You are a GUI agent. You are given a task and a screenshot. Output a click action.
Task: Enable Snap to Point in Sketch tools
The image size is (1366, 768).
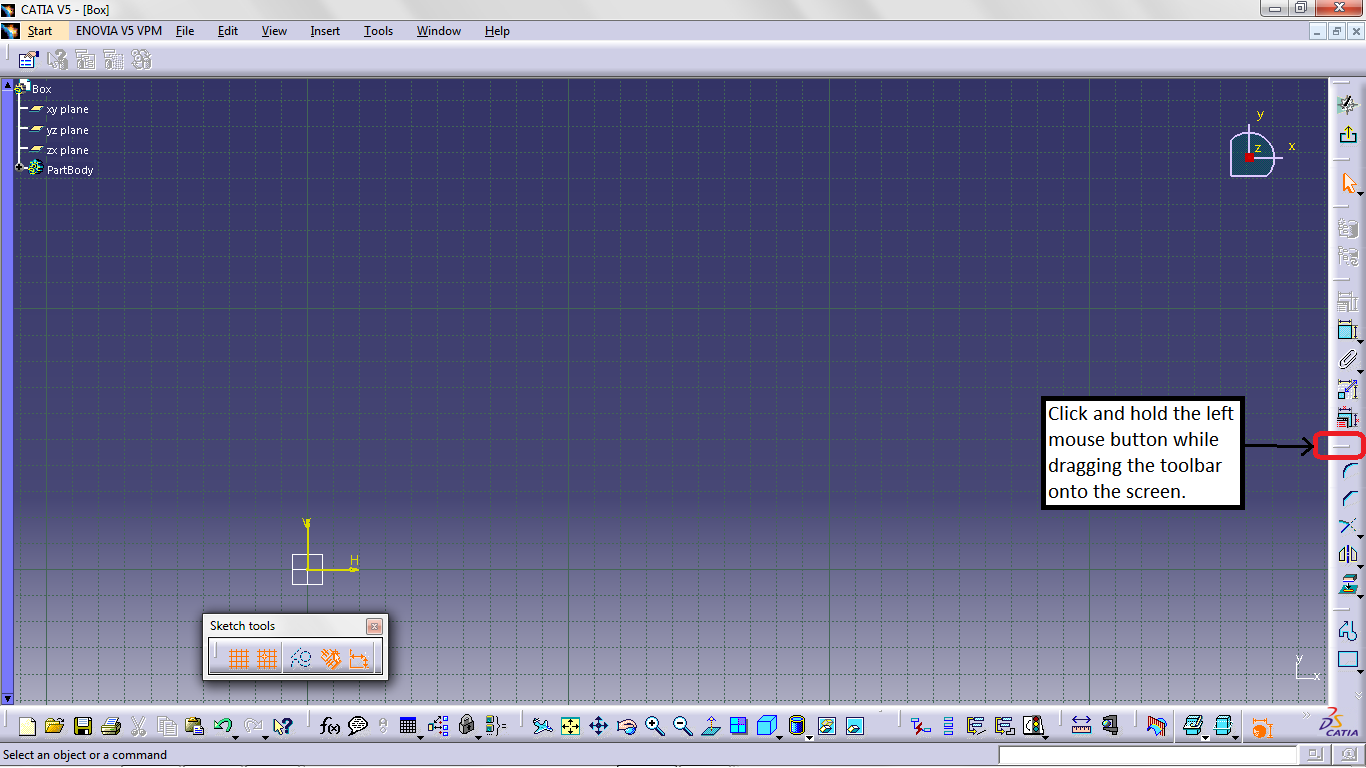(267, 658)
